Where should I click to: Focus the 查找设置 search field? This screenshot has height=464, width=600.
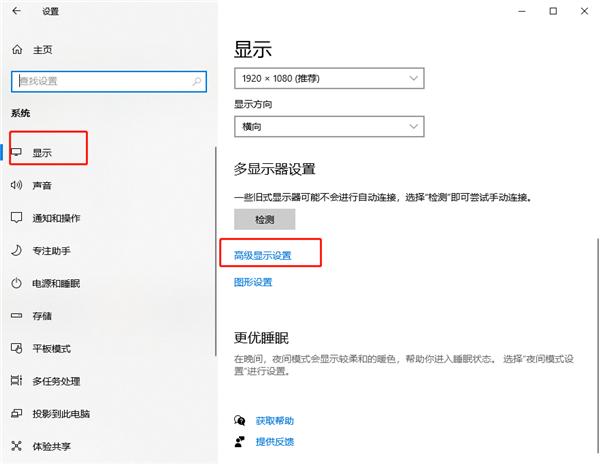[109, 81]
